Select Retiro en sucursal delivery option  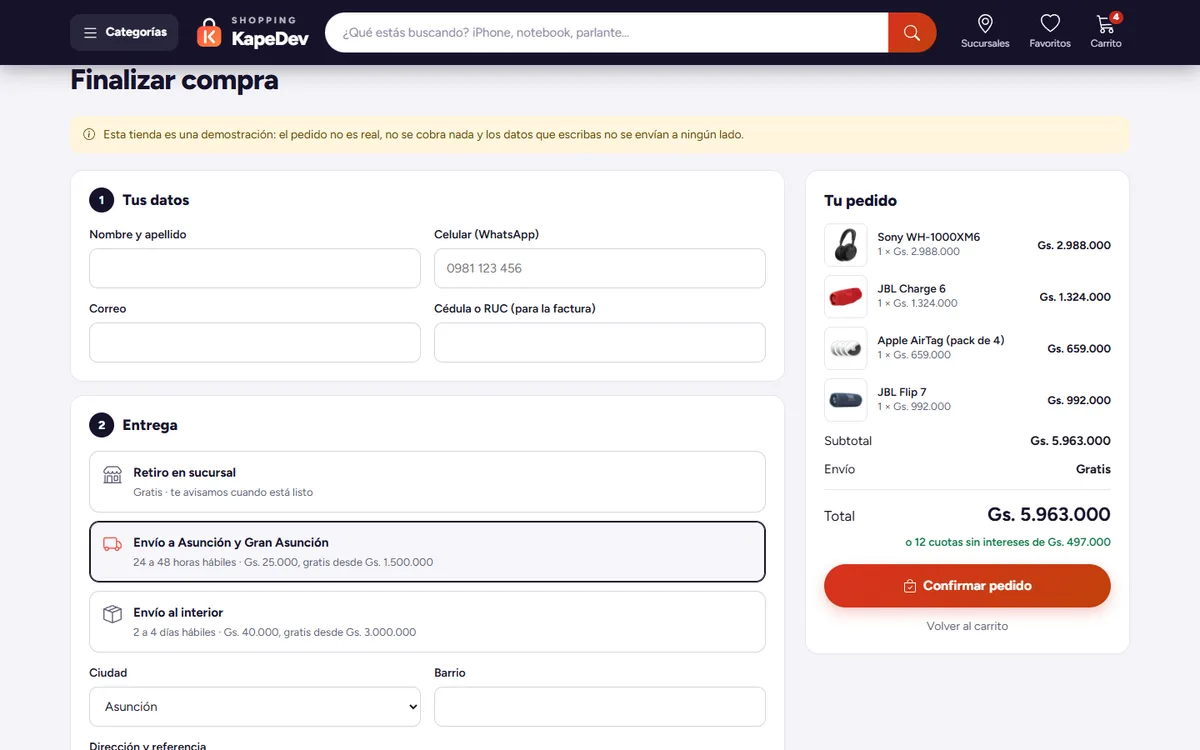coord(427,482)
